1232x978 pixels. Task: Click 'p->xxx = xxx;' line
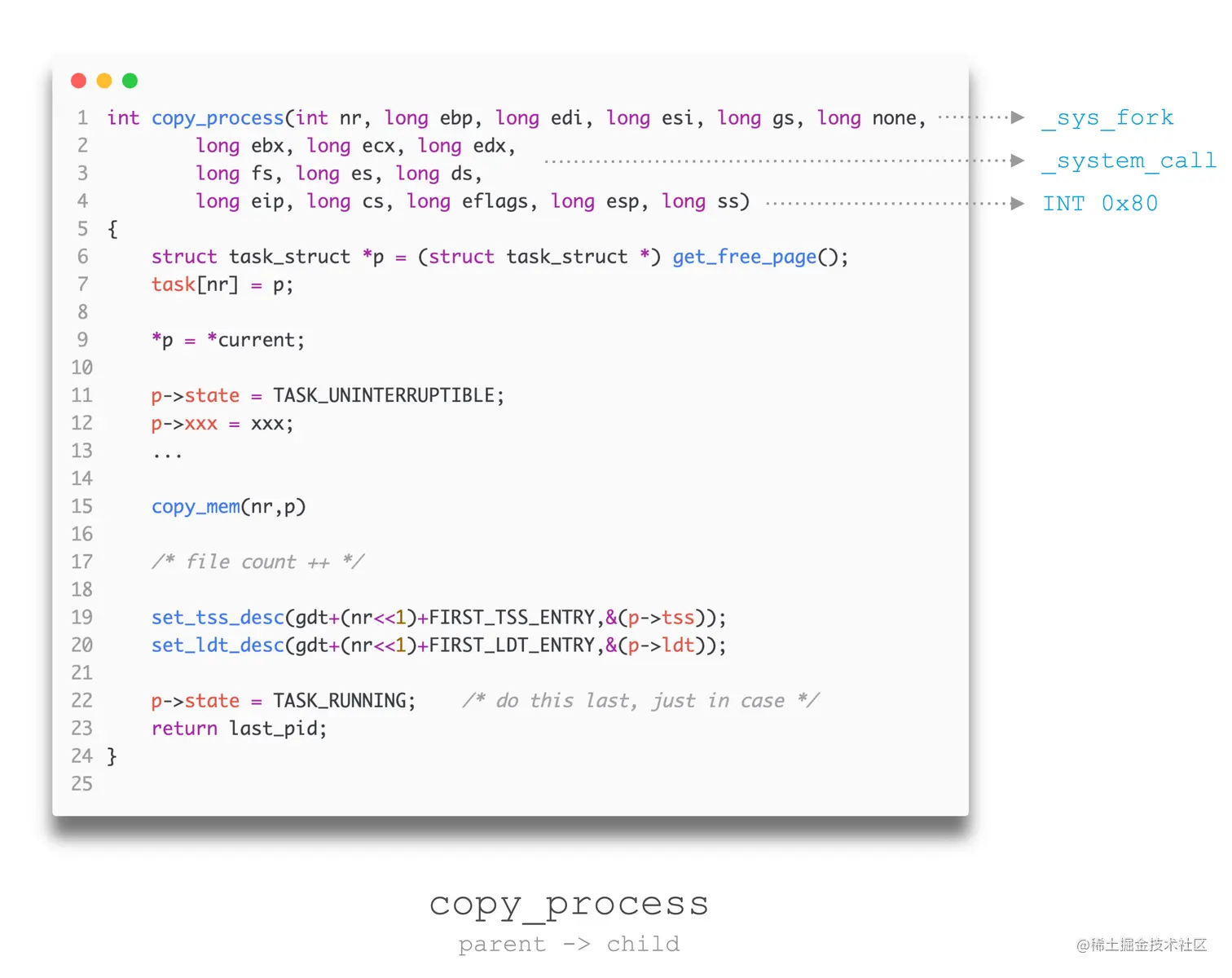222,424
